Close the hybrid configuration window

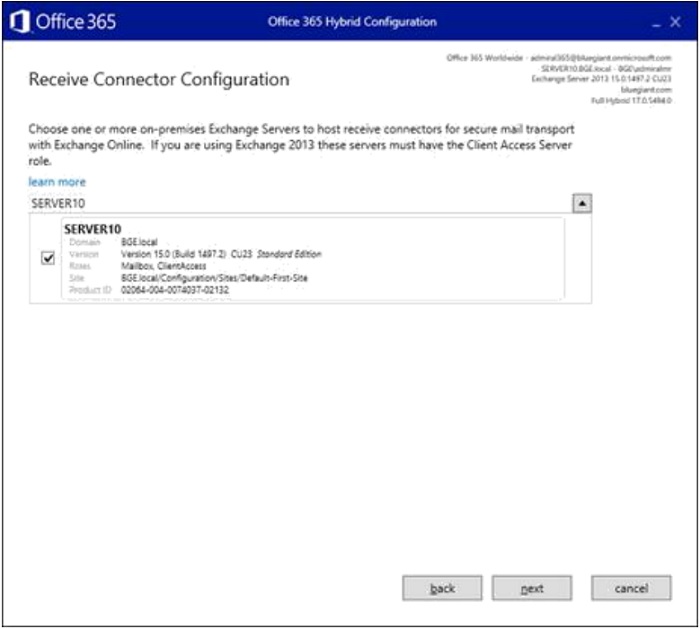pos(675,22)
